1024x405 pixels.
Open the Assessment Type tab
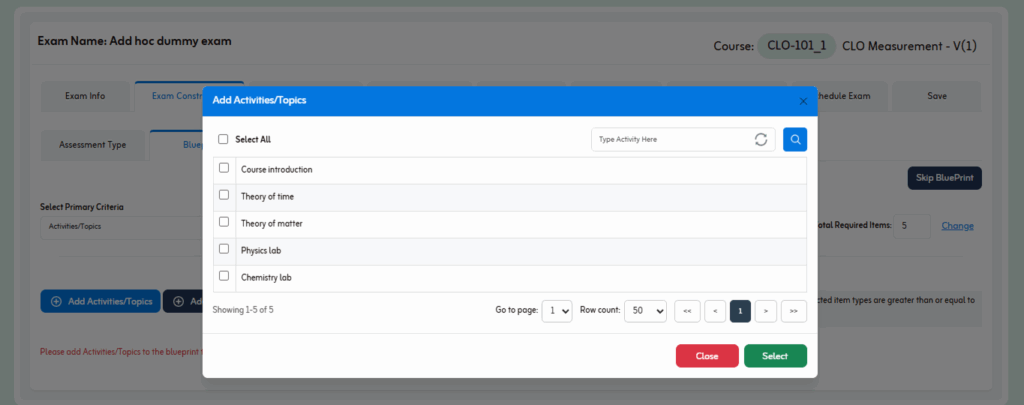92,144
